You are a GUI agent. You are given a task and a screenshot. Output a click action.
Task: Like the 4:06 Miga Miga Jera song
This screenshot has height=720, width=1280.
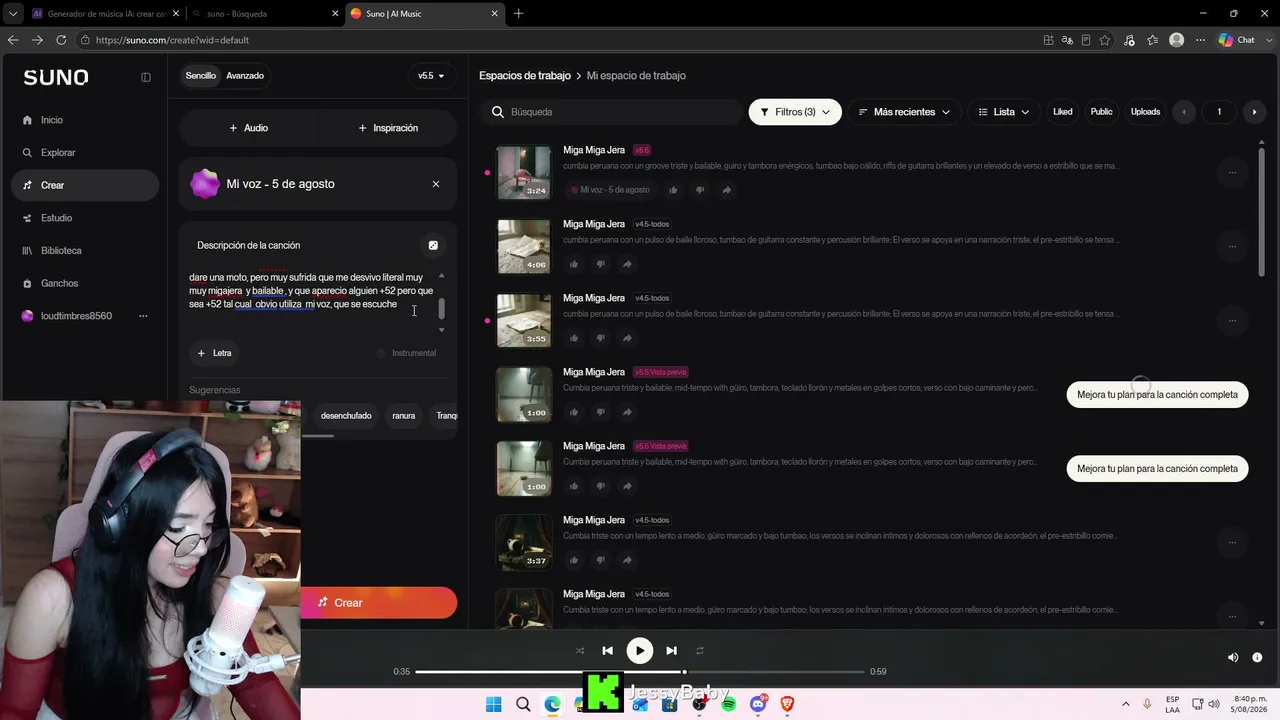click(574, 264)
